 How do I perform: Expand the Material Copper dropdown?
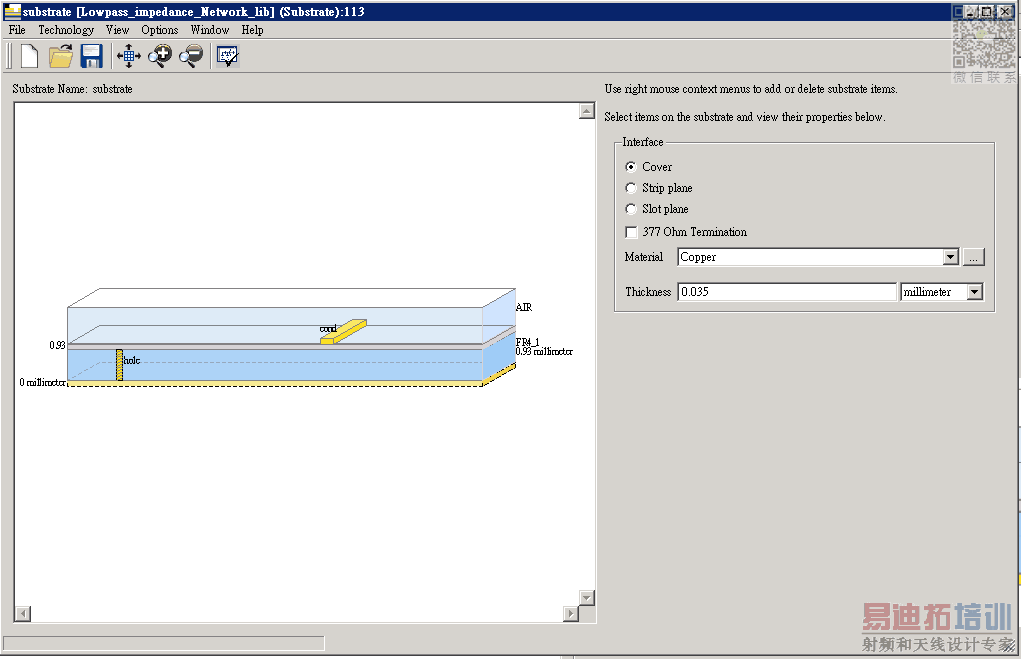tap(951, 257)
